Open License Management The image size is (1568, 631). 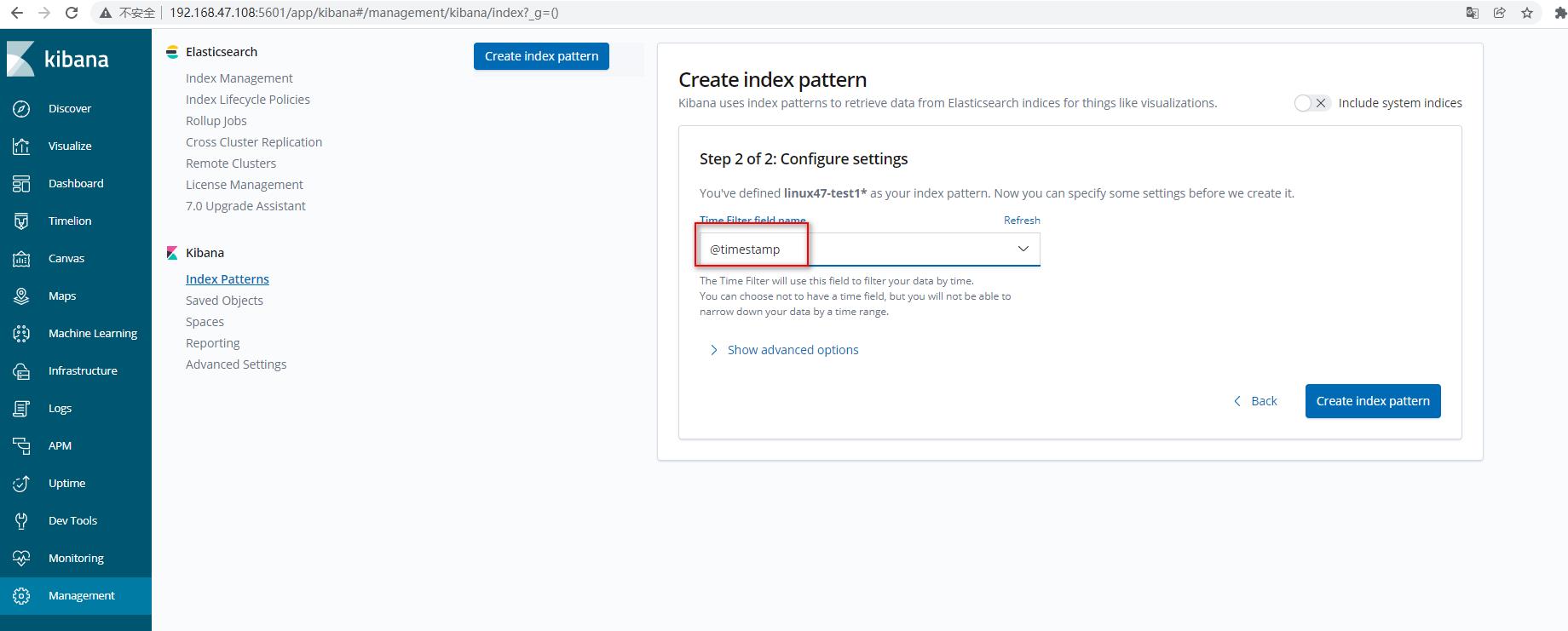pyautogui.click(x=245, y=185)
